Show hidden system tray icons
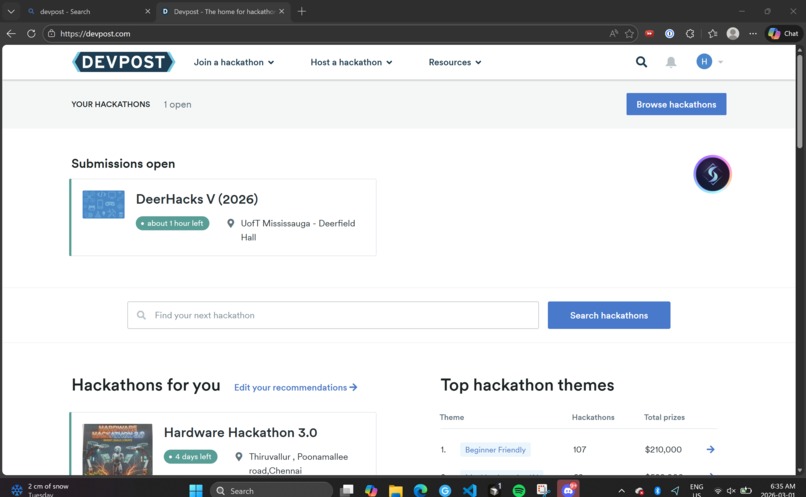 (x=621, y=490)
